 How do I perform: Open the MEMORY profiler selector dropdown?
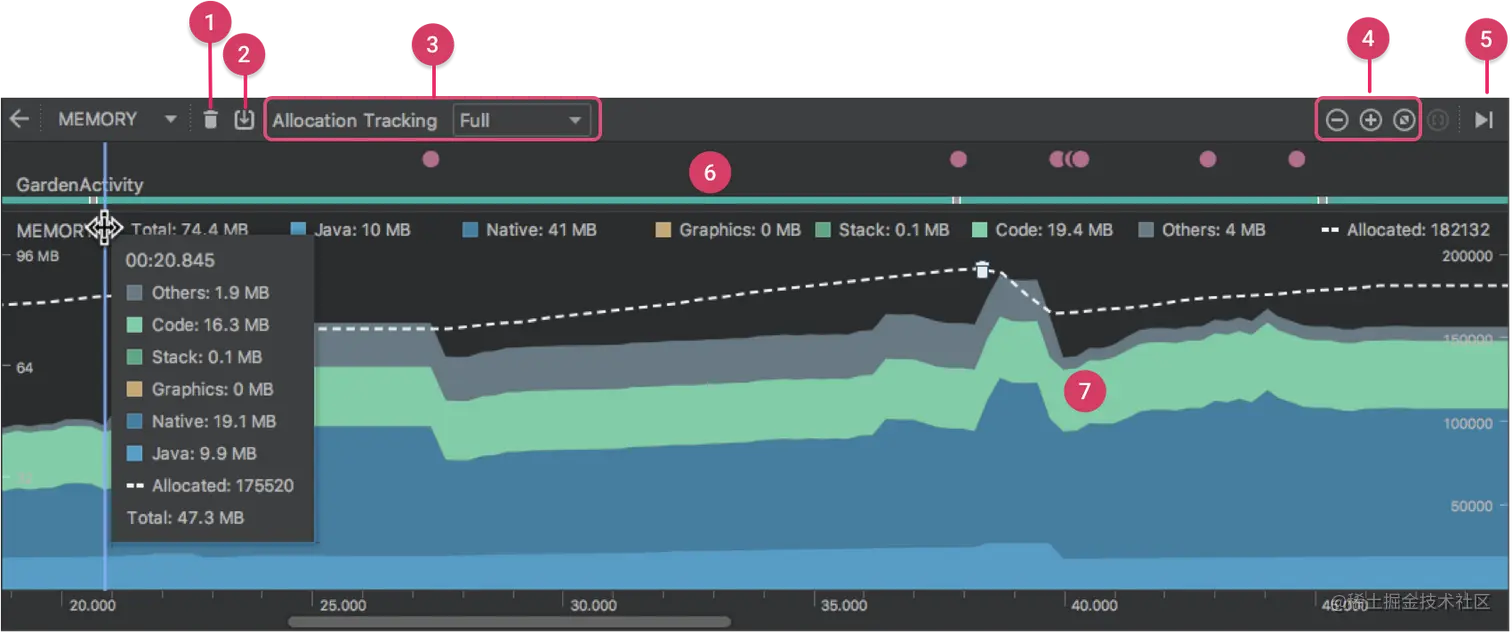[116, 119]
